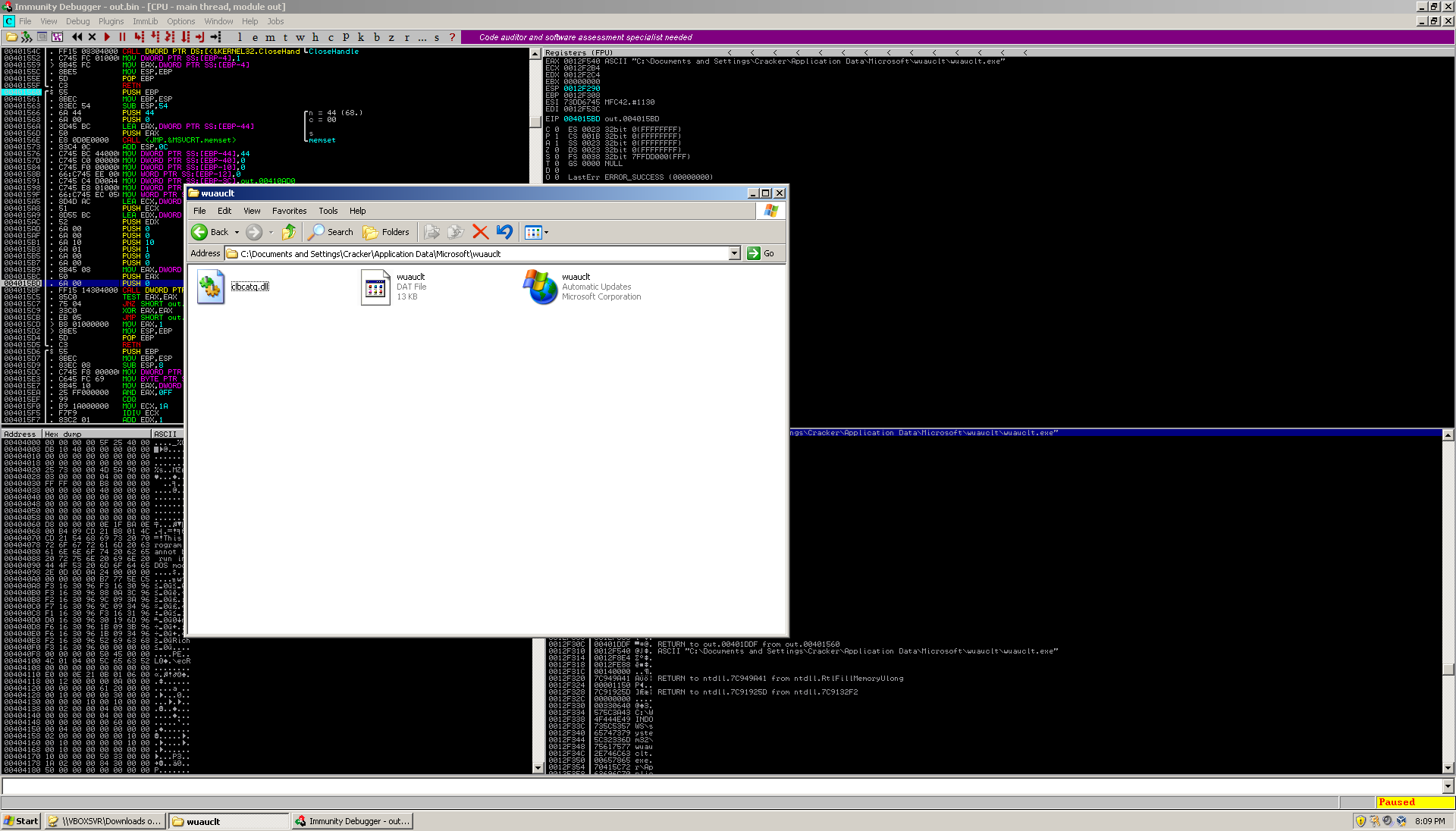Image resolution: width=1456 pixels, height=831 pixels.
Task: Click the red question mark help icon
Action: click(452, 37)
